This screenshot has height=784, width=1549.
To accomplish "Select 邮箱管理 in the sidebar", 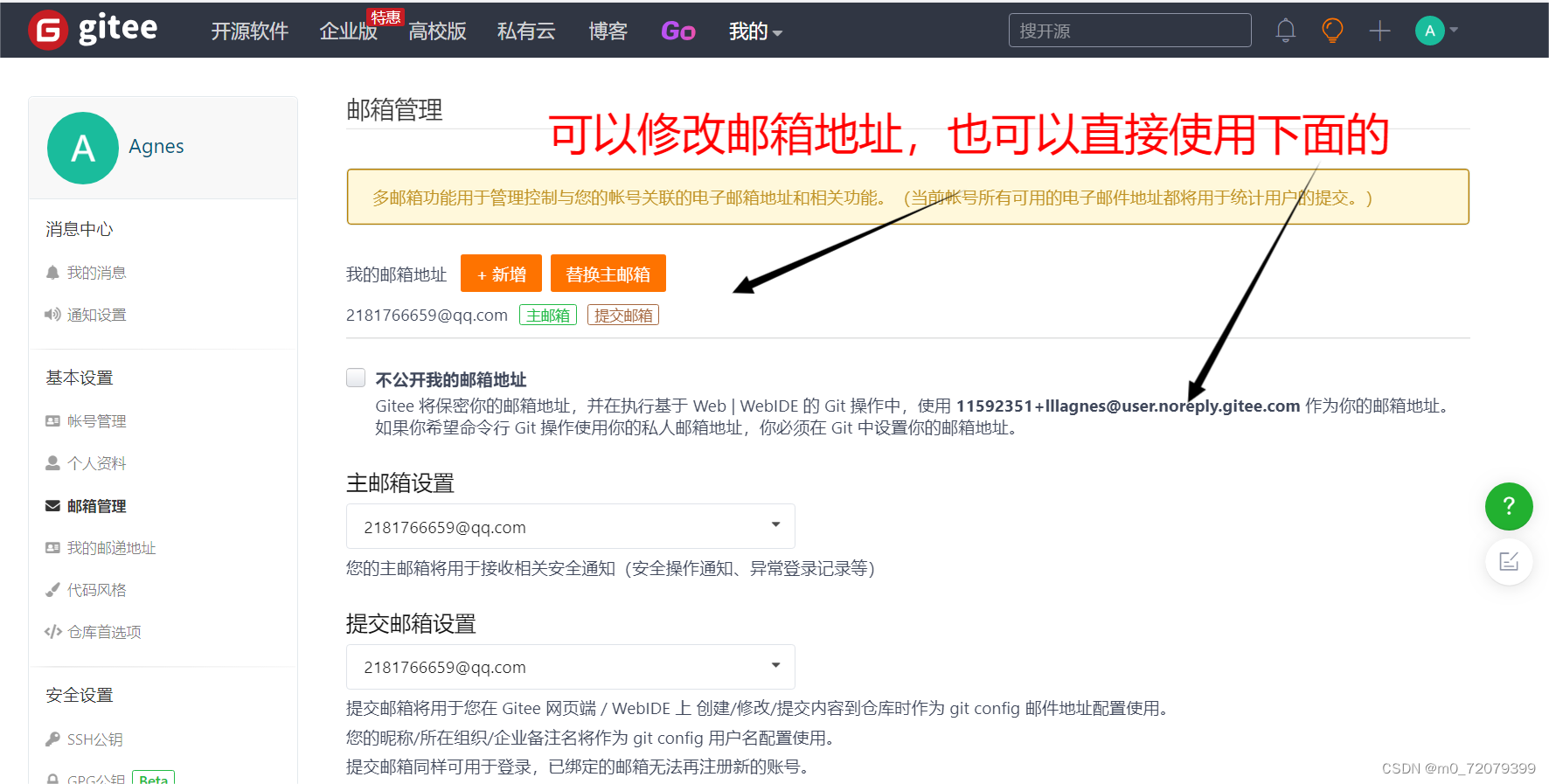I will click(96, 506).
